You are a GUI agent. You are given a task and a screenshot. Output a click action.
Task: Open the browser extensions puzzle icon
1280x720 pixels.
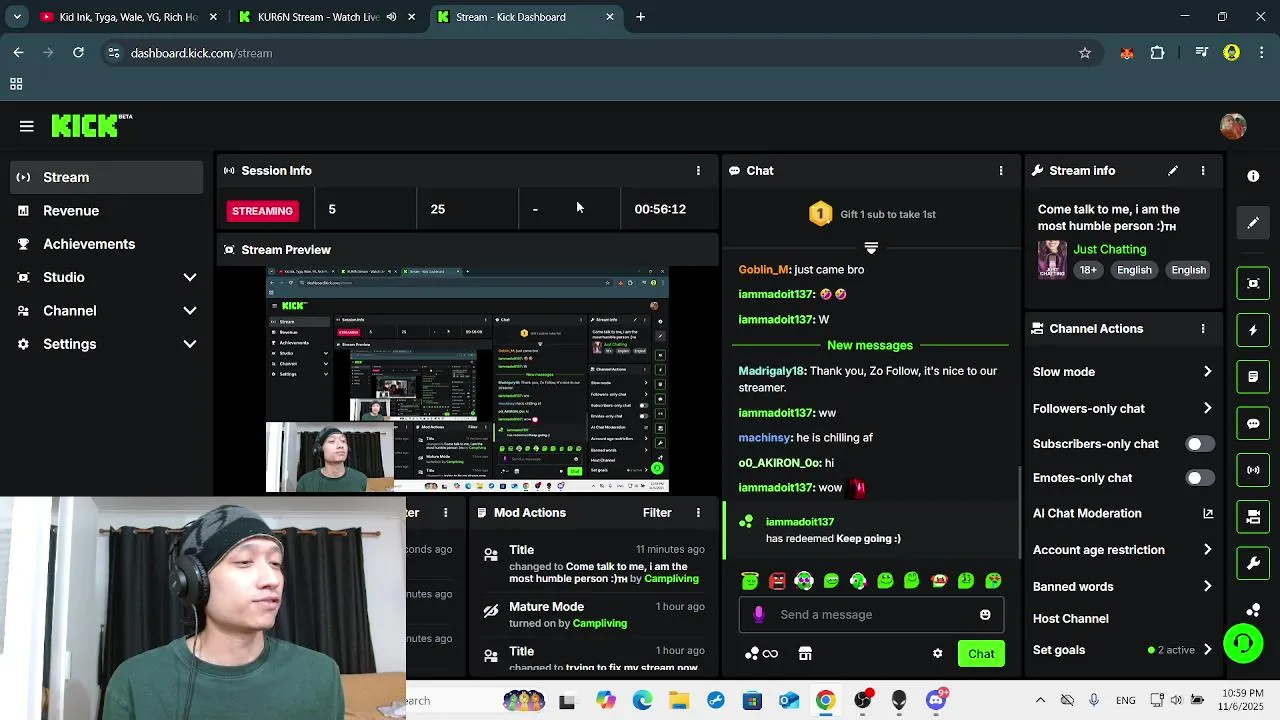pos(1158,53)
